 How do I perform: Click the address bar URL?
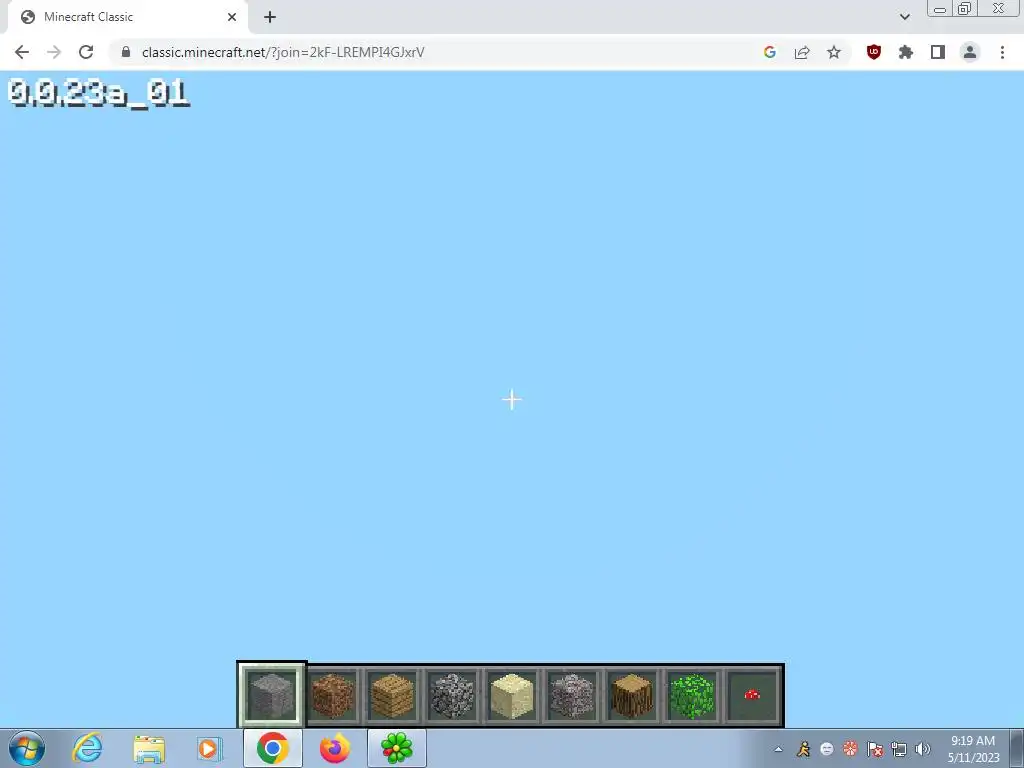pyautogui.click(x=283, y=52)
